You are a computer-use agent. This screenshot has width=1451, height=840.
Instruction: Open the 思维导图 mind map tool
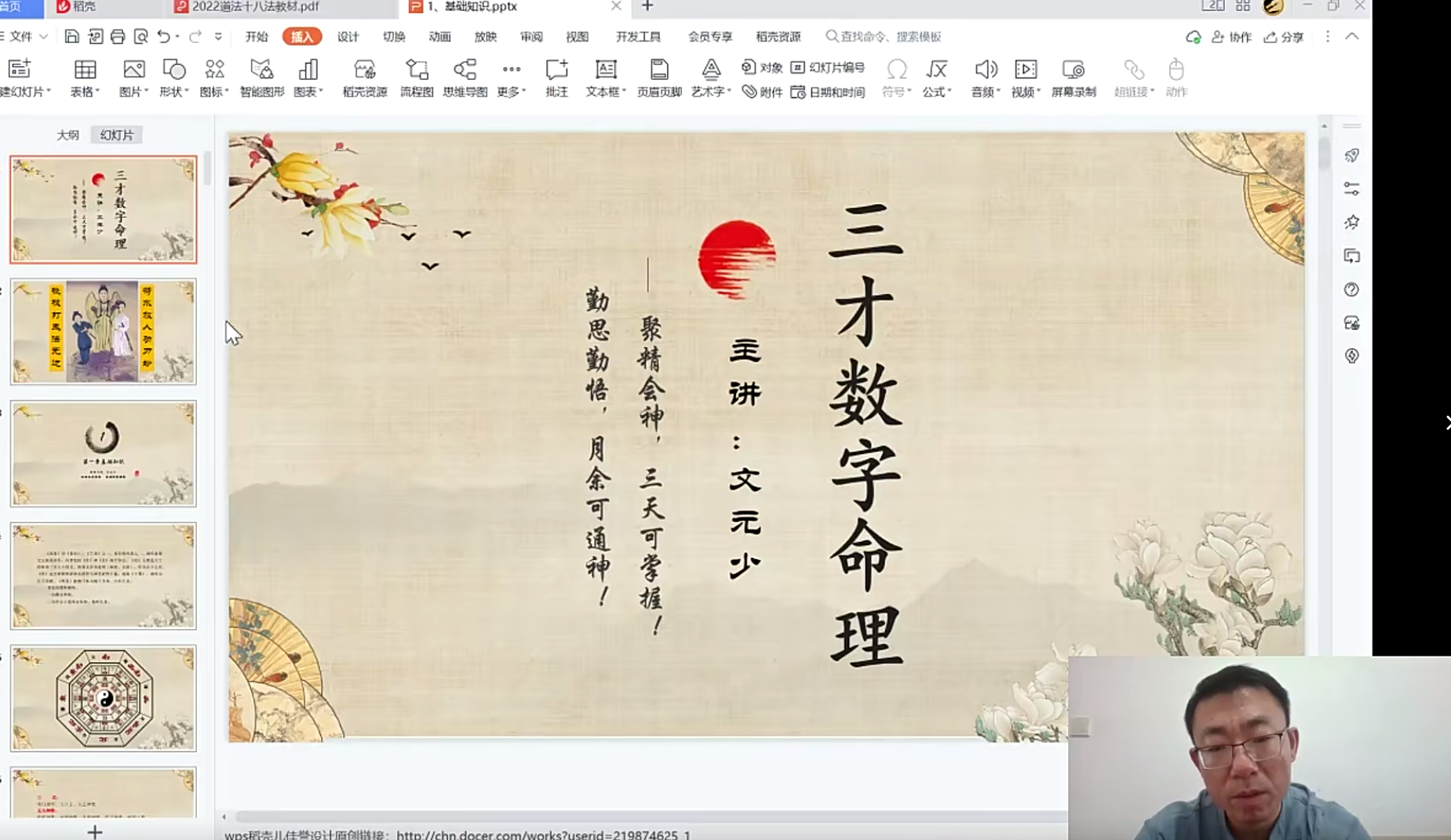tap(465, 76)
